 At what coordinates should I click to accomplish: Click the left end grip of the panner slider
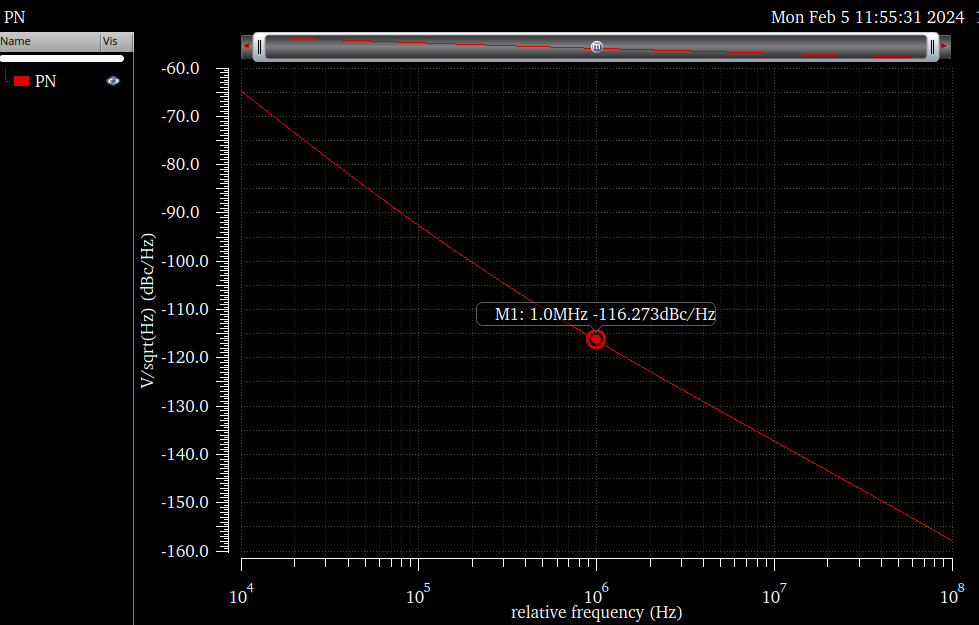point(258,44)
